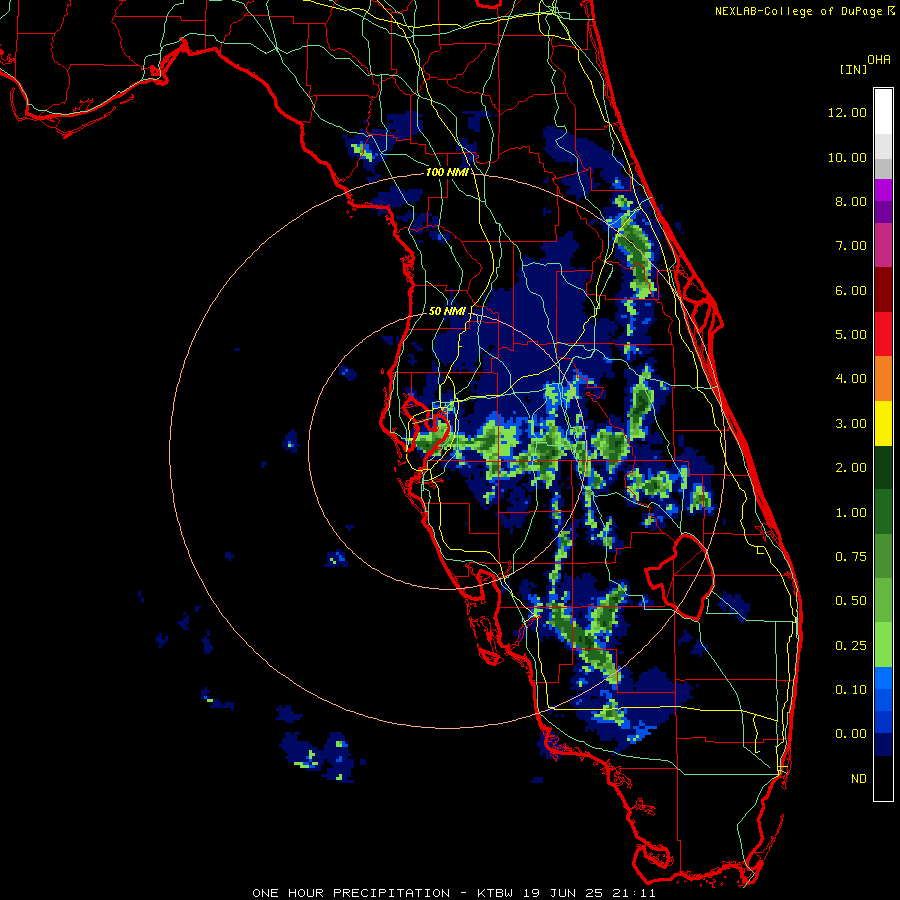This screenshot has width=900, height=900.
Task: Select the 8.00 legend value
Action: [851, 201]
